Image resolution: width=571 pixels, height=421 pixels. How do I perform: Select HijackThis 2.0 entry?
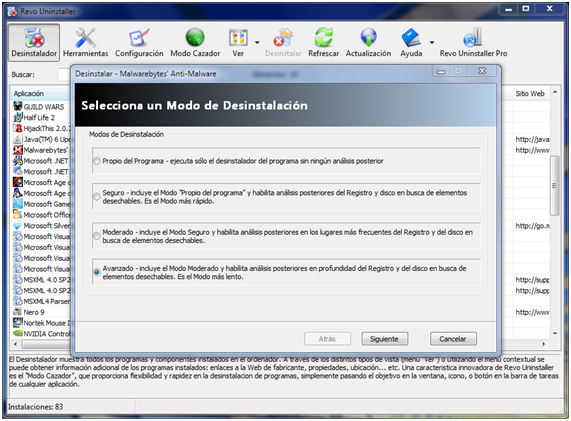(x=41, y=129)
